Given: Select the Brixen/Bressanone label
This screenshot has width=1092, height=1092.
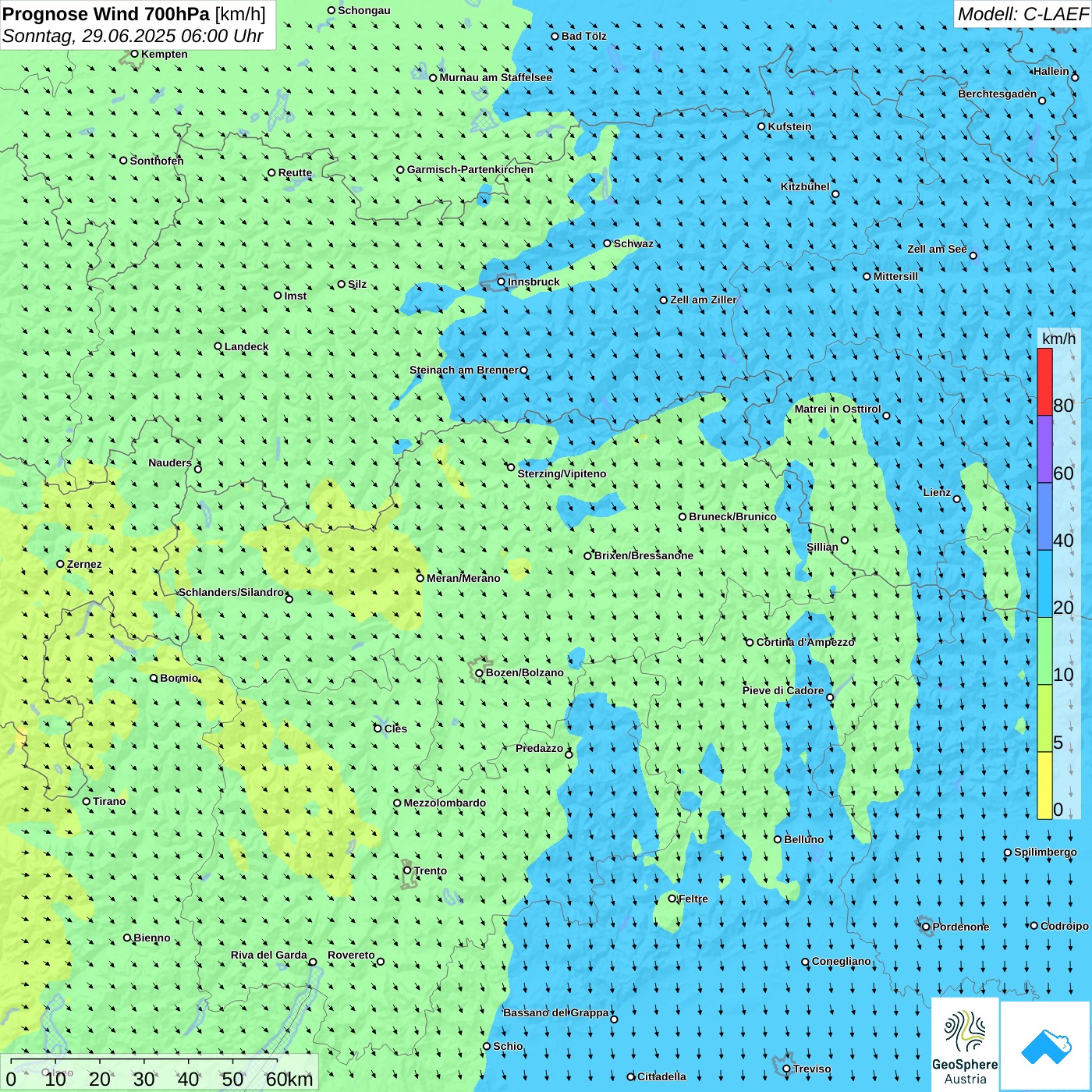Looking at the screenshot, I should [643, 555].
